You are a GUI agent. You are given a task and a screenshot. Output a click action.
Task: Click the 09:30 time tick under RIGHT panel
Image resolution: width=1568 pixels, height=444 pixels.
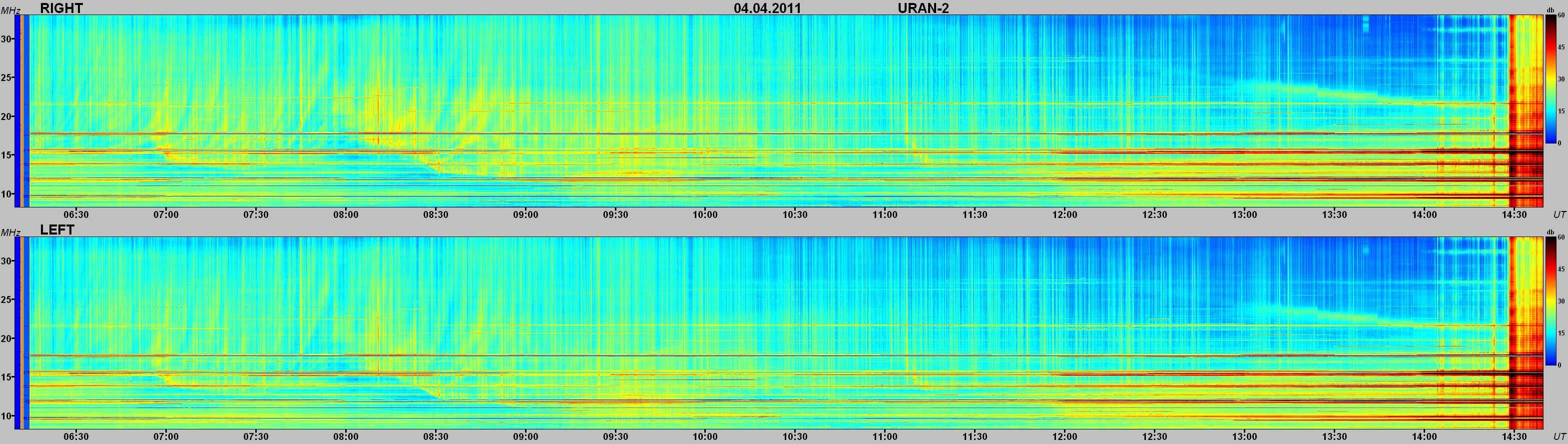(615, 214)
